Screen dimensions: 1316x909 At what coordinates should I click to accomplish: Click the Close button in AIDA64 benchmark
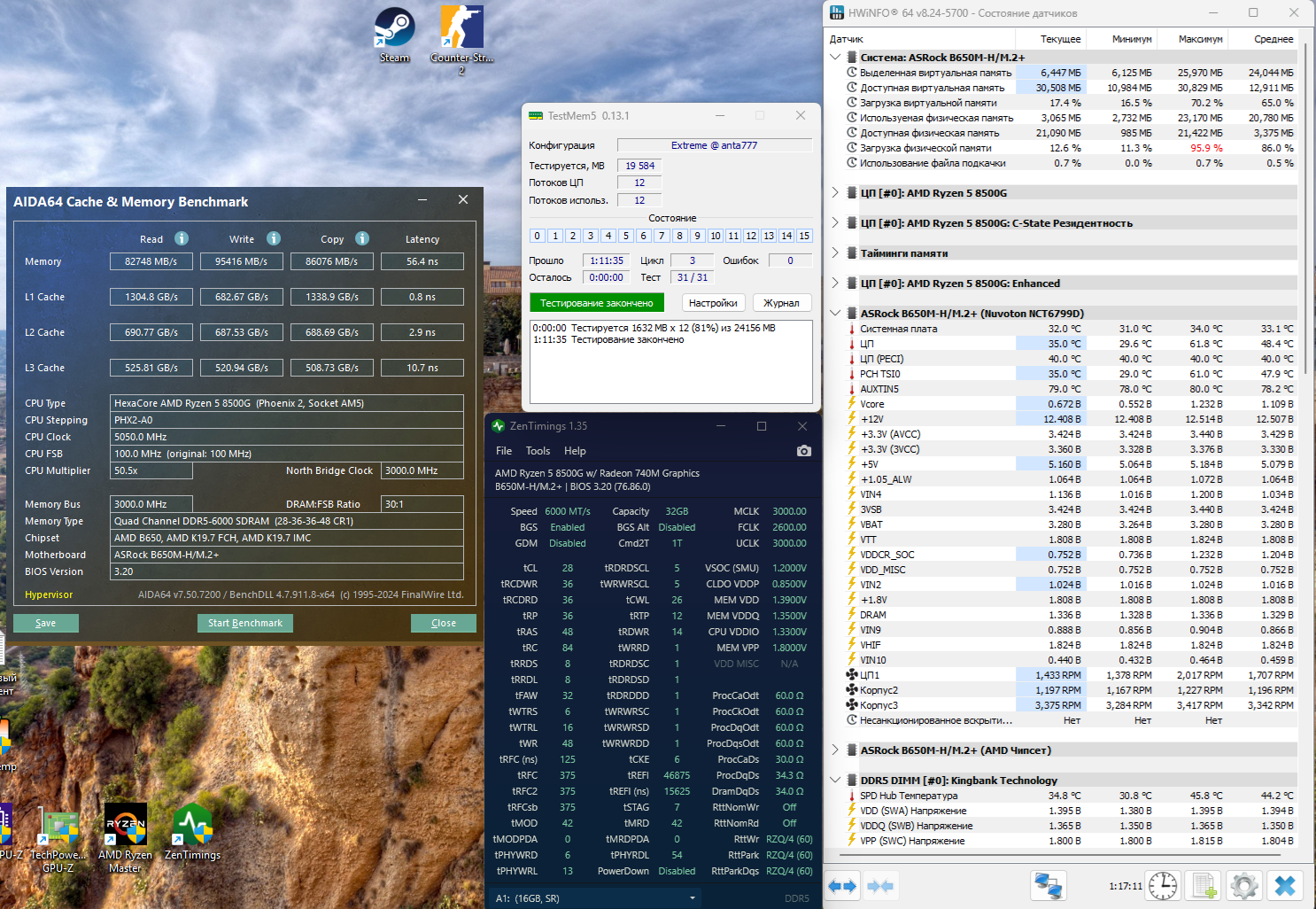coord(444,623)
